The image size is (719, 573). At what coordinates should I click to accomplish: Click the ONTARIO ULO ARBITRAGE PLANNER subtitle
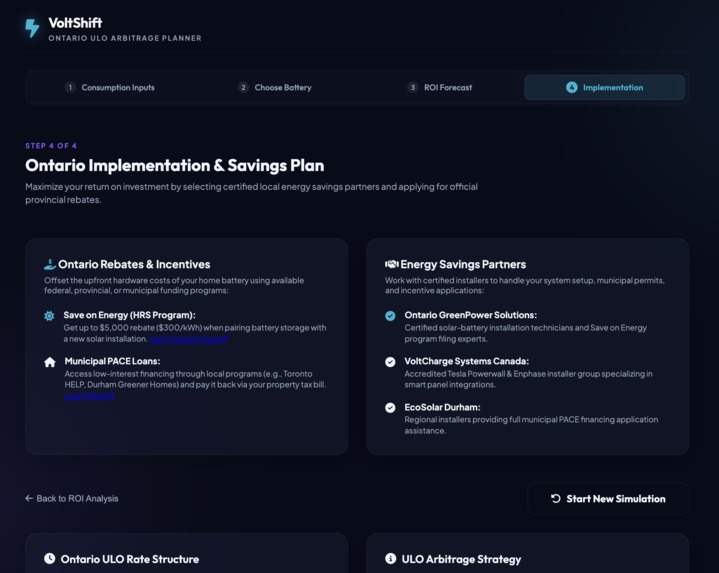point(125,38)
